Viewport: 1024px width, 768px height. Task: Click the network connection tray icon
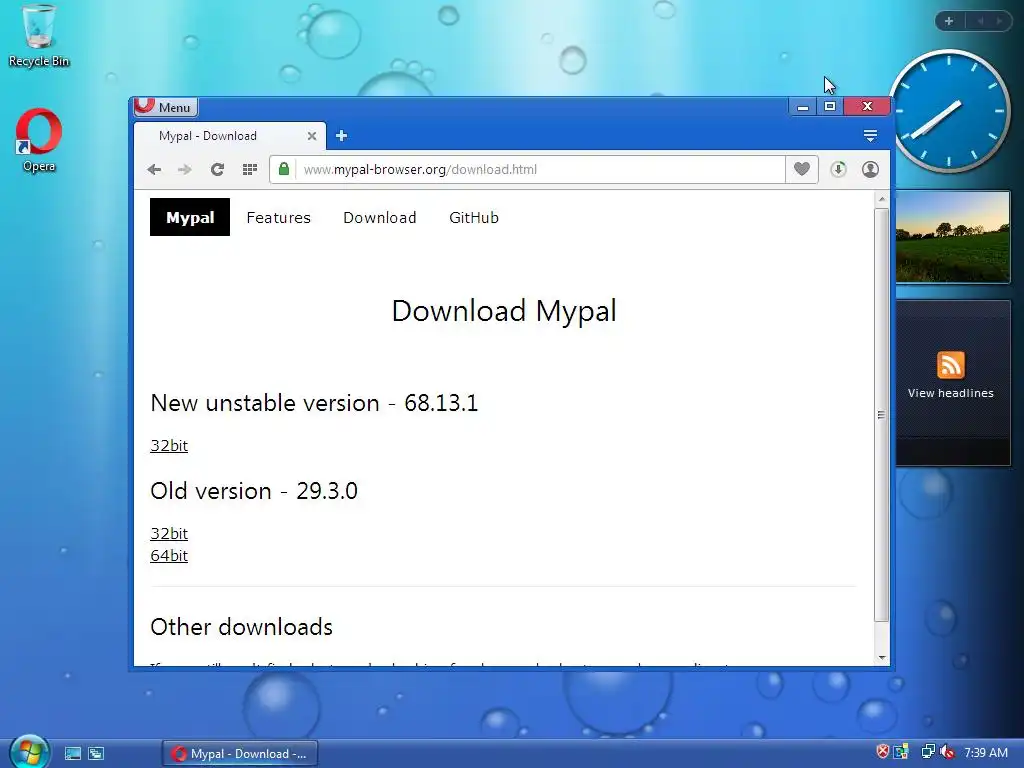[927, 752]
